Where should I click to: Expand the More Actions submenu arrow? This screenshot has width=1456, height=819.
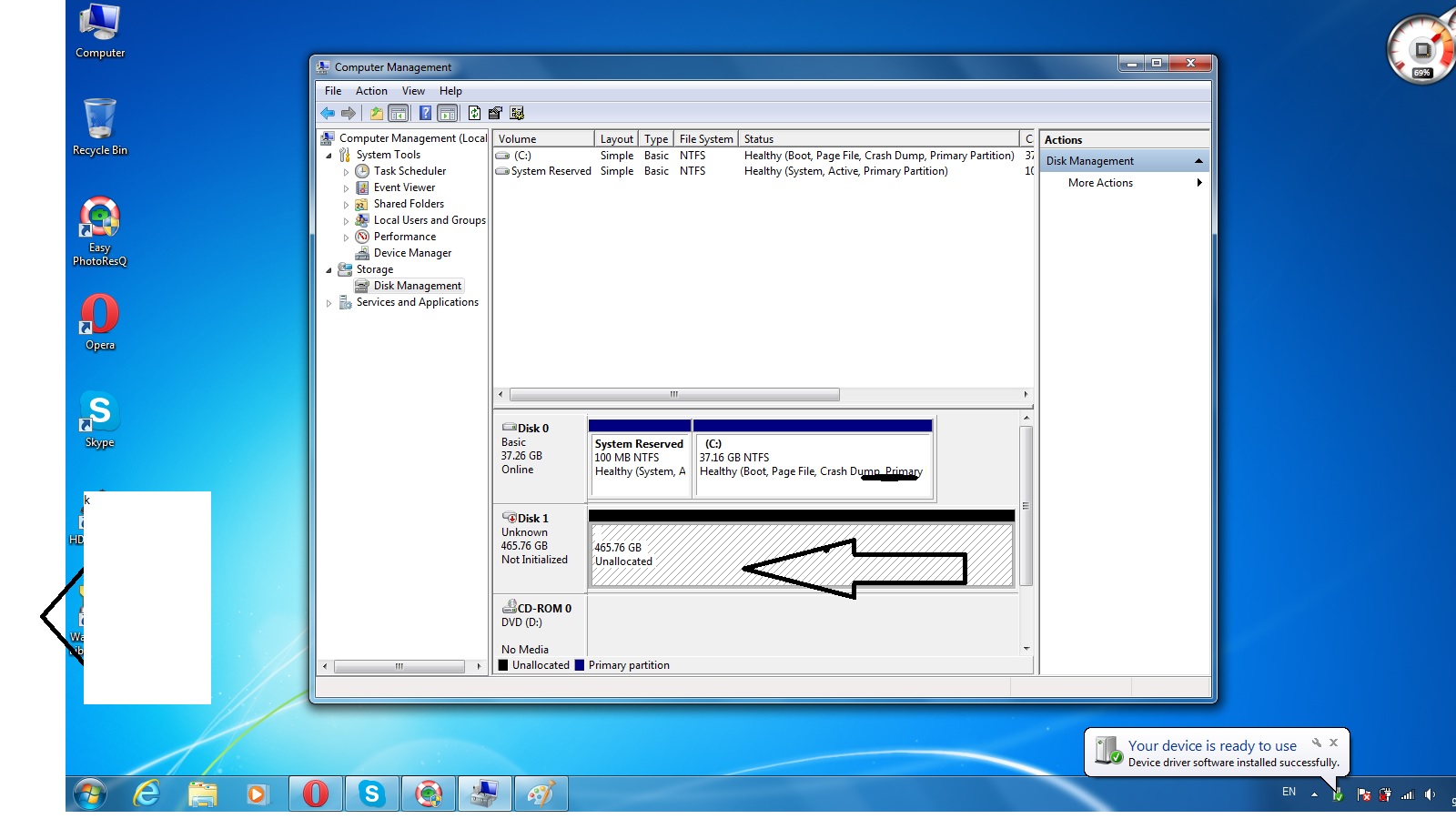(1199, 183)
